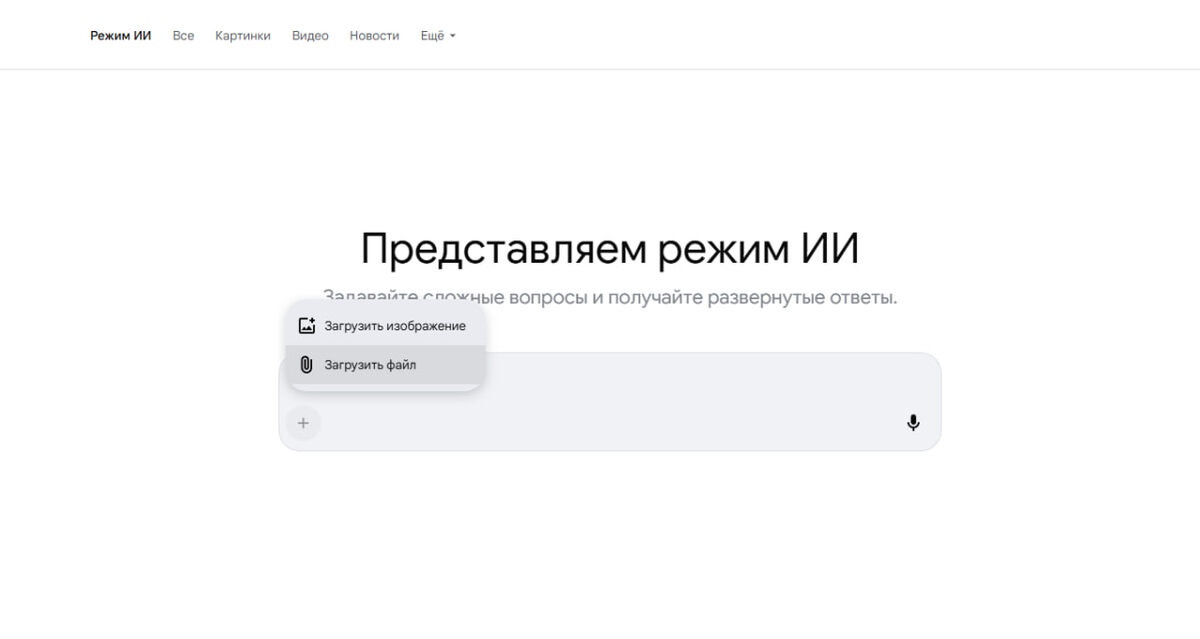The width and height of the screenshot is (1200, 639).
Task: Select "Загрузить изображение" menu entry
Action: coord(386,326)
